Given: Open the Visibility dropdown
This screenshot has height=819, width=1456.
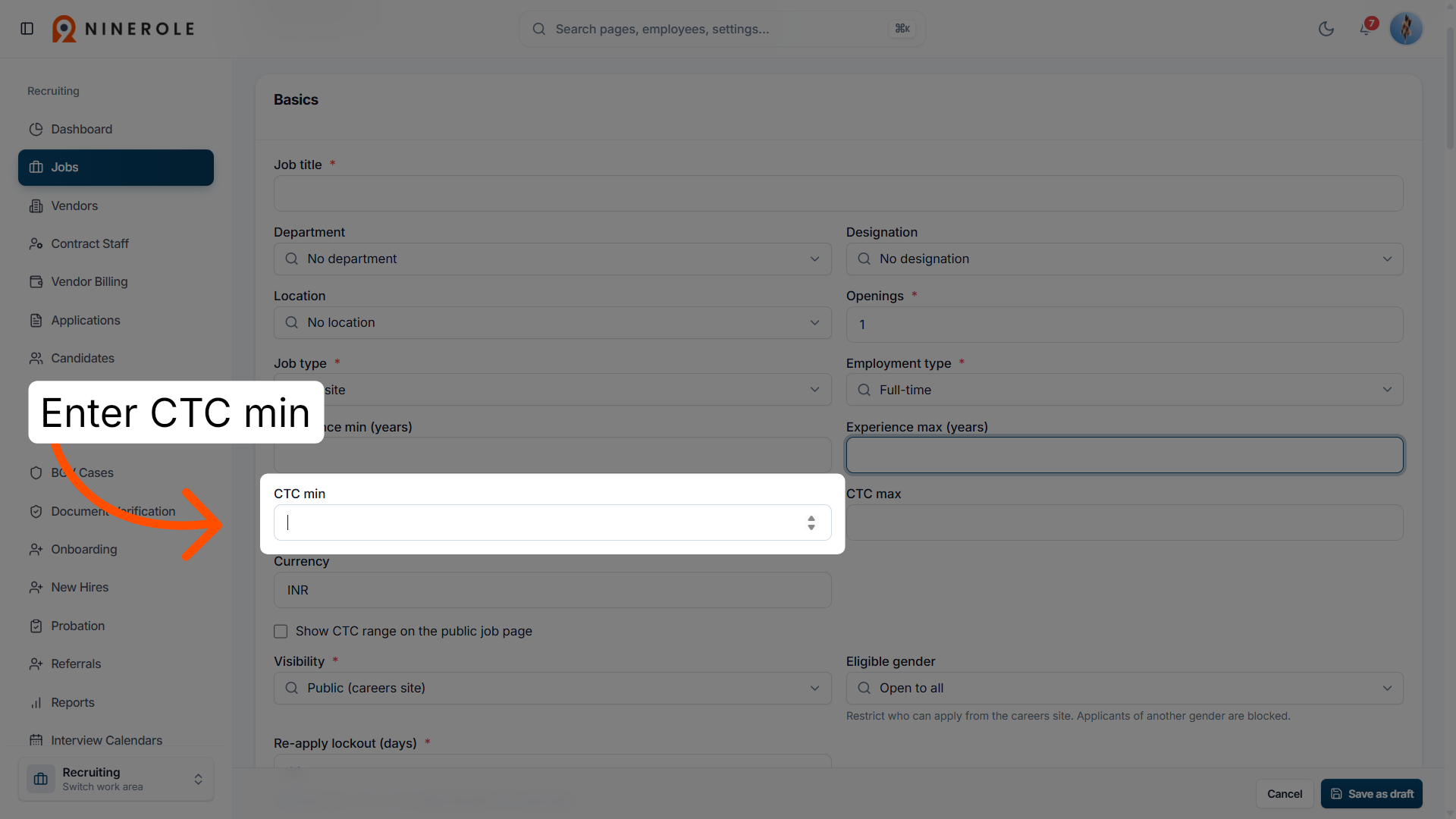Looking at the screenshot, I should click(x=552, y=688).
